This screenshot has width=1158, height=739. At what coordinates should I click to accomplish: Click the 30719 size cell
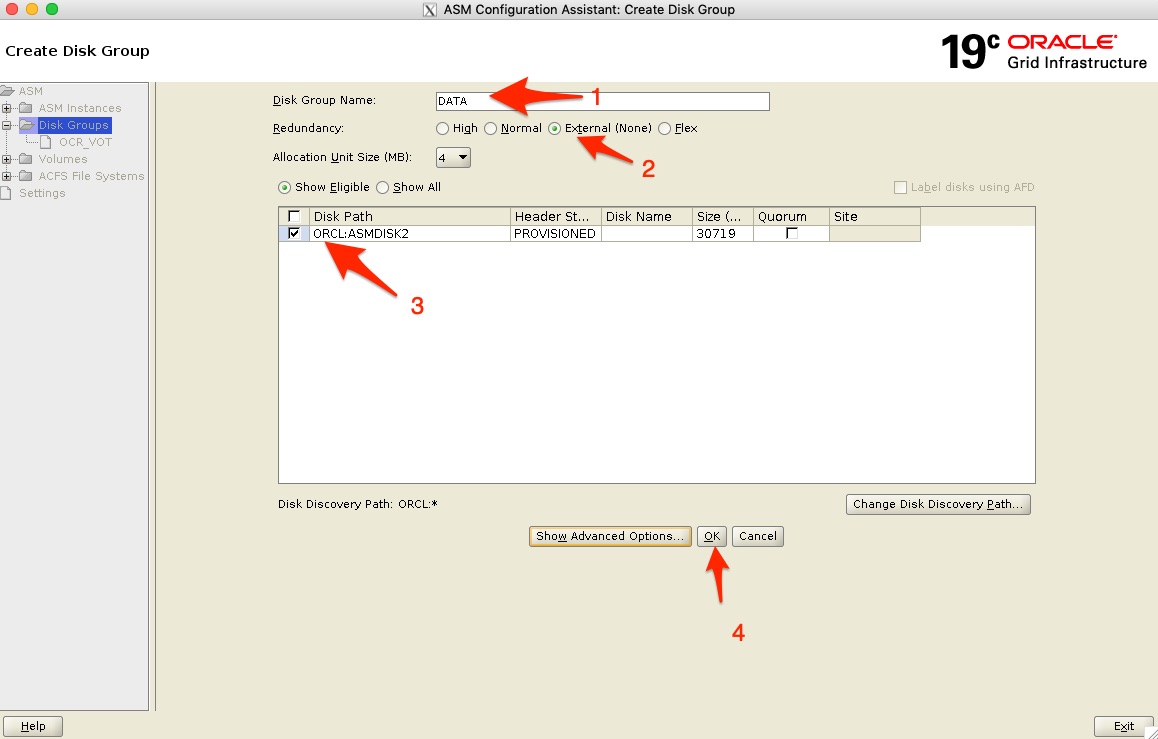point(723,233)
